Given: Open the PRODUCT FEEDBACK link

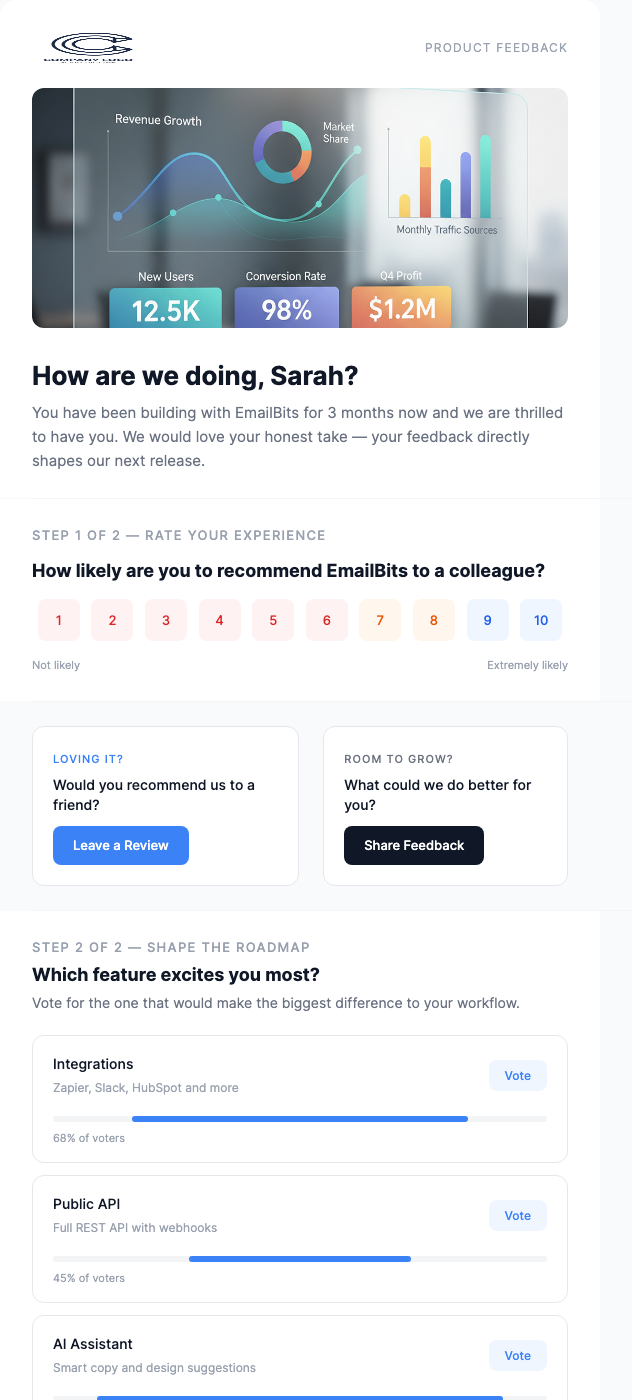Looking at the screenshot, I should pyautogui.click(x=496, y=47).
